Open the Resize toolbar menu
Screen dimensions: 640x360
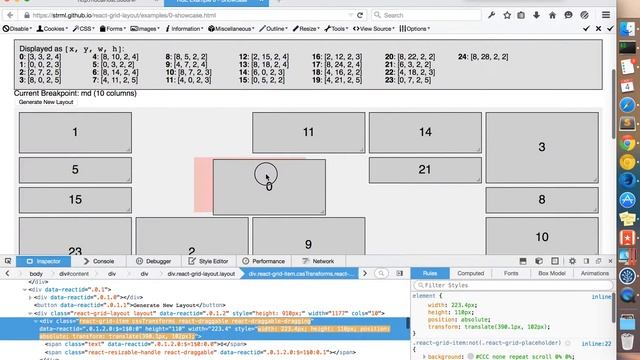click(x=306, y=29)
